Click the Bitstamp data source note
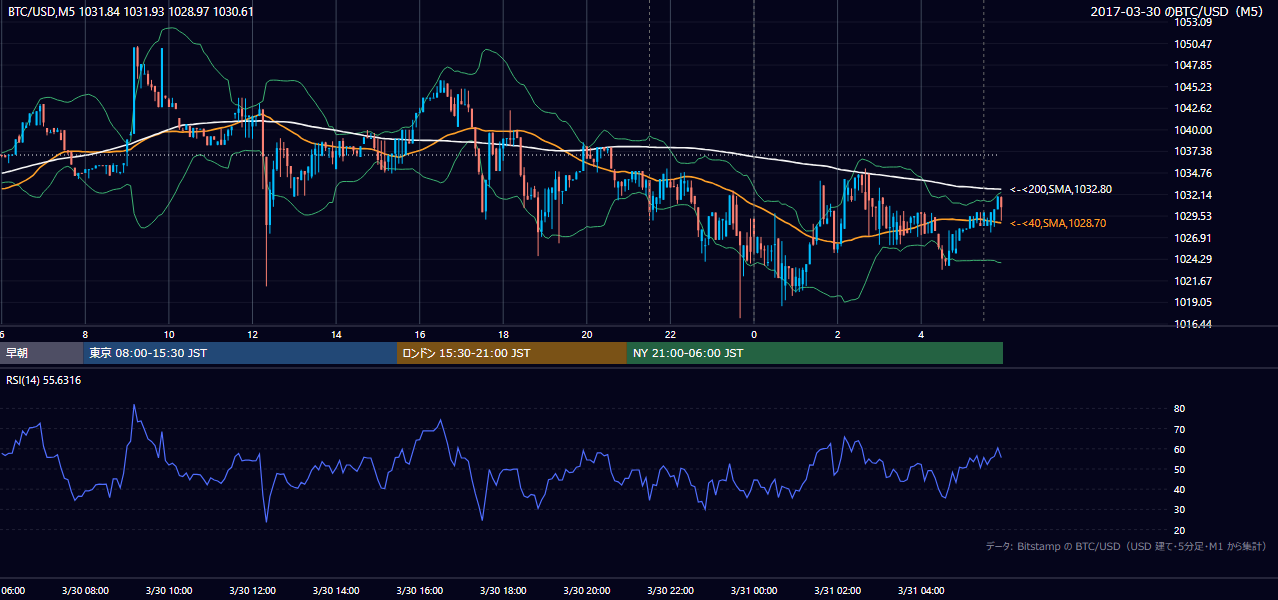This screenshot has width=1278, height=600. click(x=1126, y=547)
